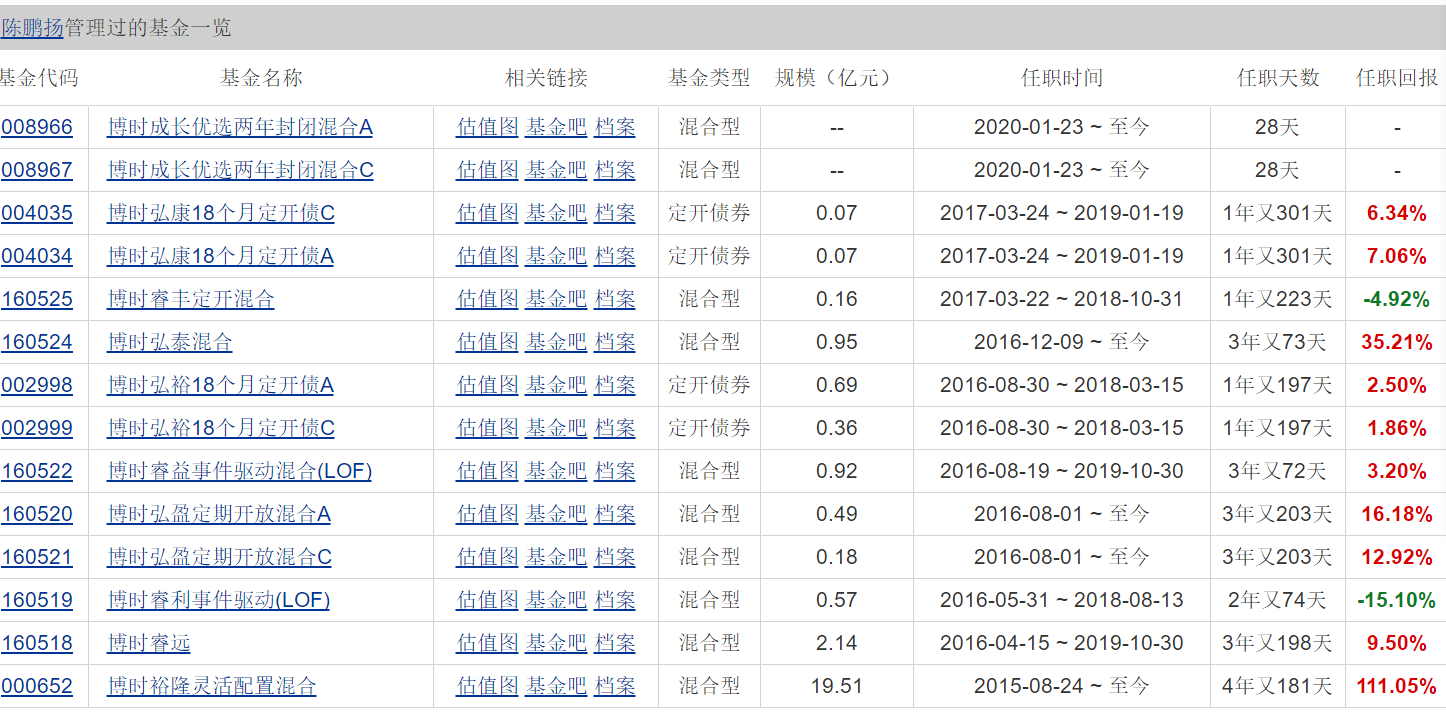Select the 35.21% return value
This screenshot has width=1446, height=712.
[1397, 342]
